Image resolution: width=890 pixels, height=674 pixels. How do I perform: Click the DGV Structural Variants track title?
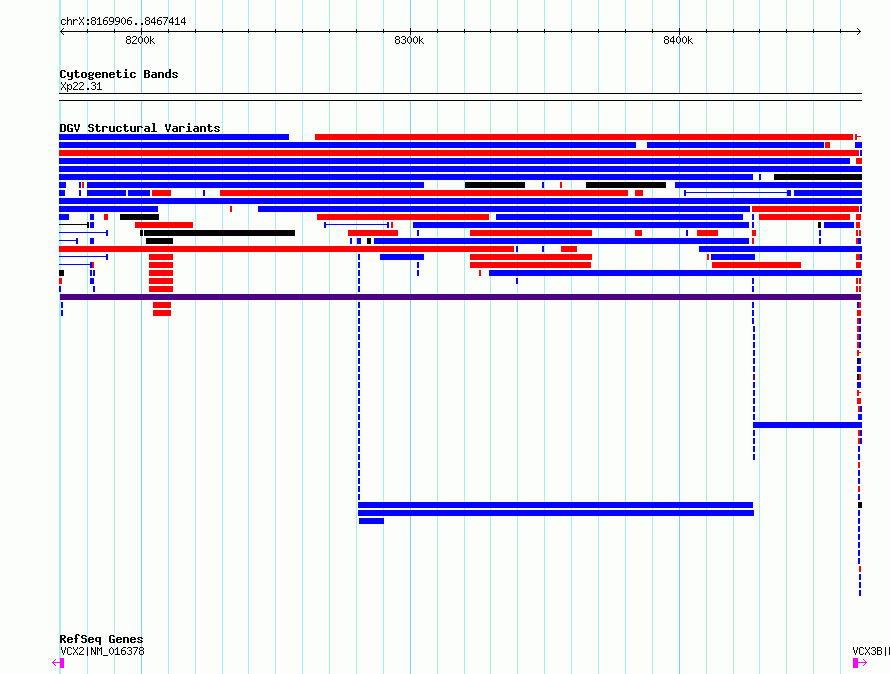140,128
